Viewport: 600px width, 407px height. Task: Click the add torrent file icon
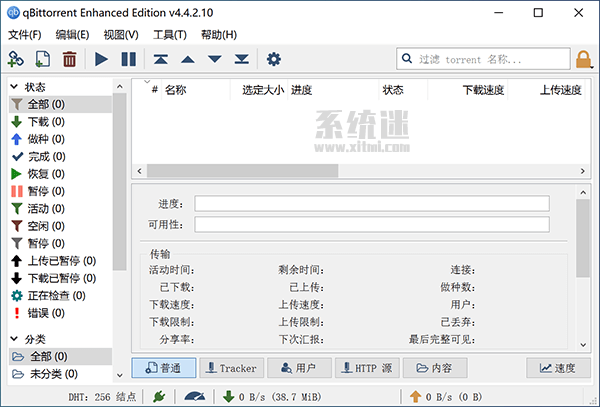[x=42, y=59]
